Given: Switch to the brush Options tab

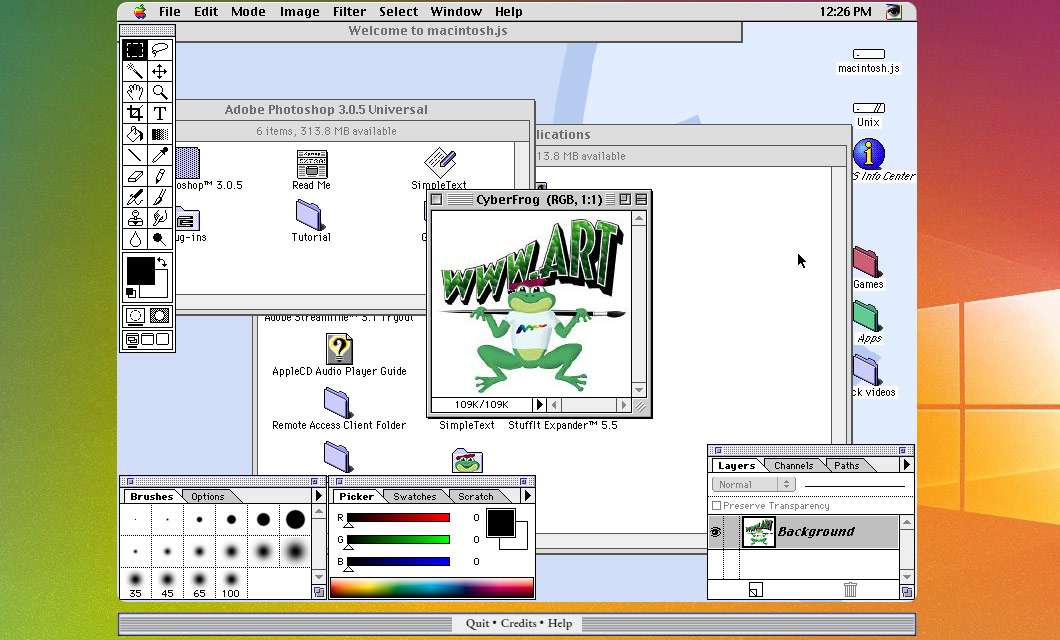Looking at the screenshot, I should [x=207, y=496].
